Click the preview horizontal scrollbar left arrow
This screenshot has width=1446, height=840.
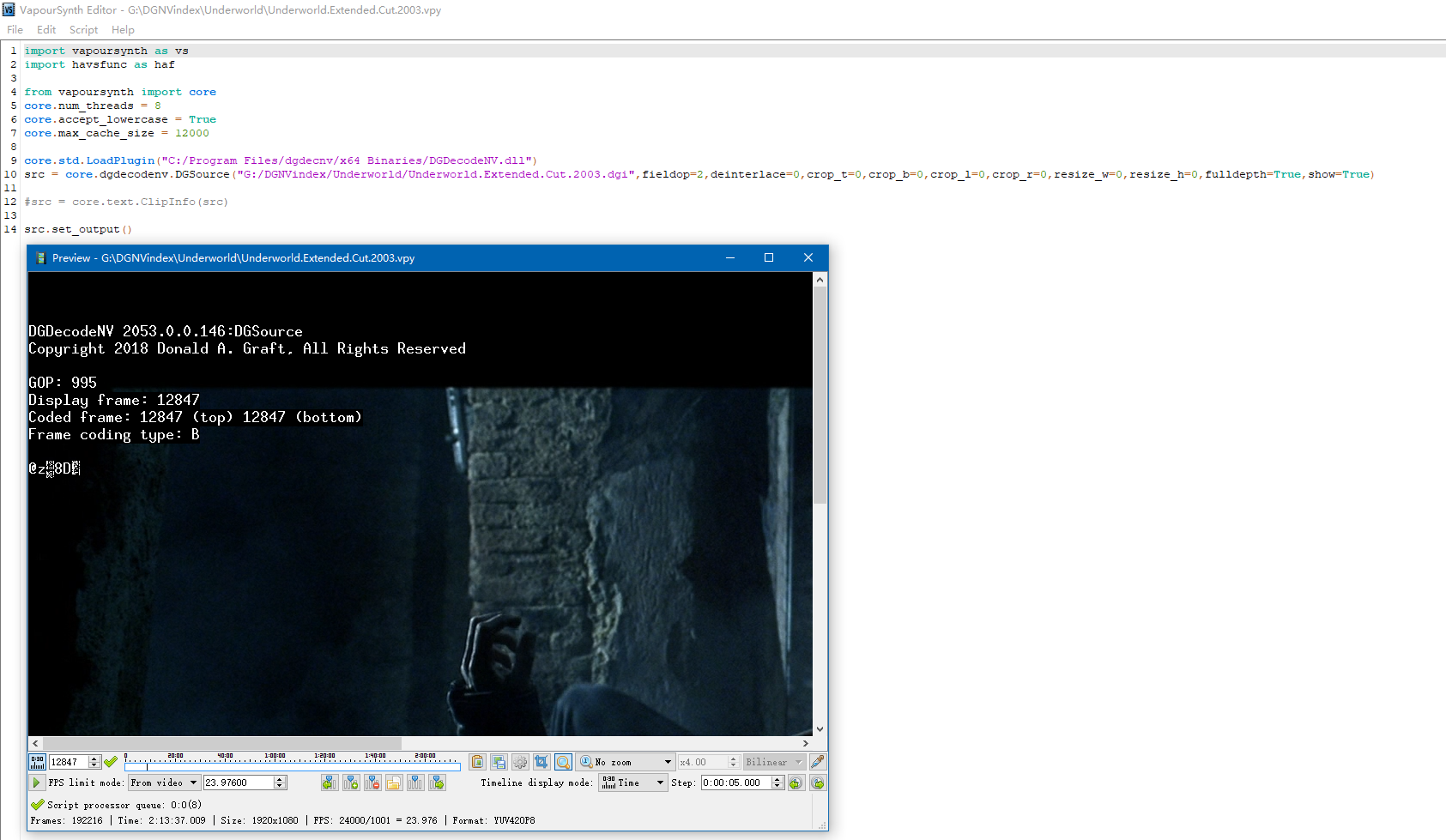(x=35, y=743)
